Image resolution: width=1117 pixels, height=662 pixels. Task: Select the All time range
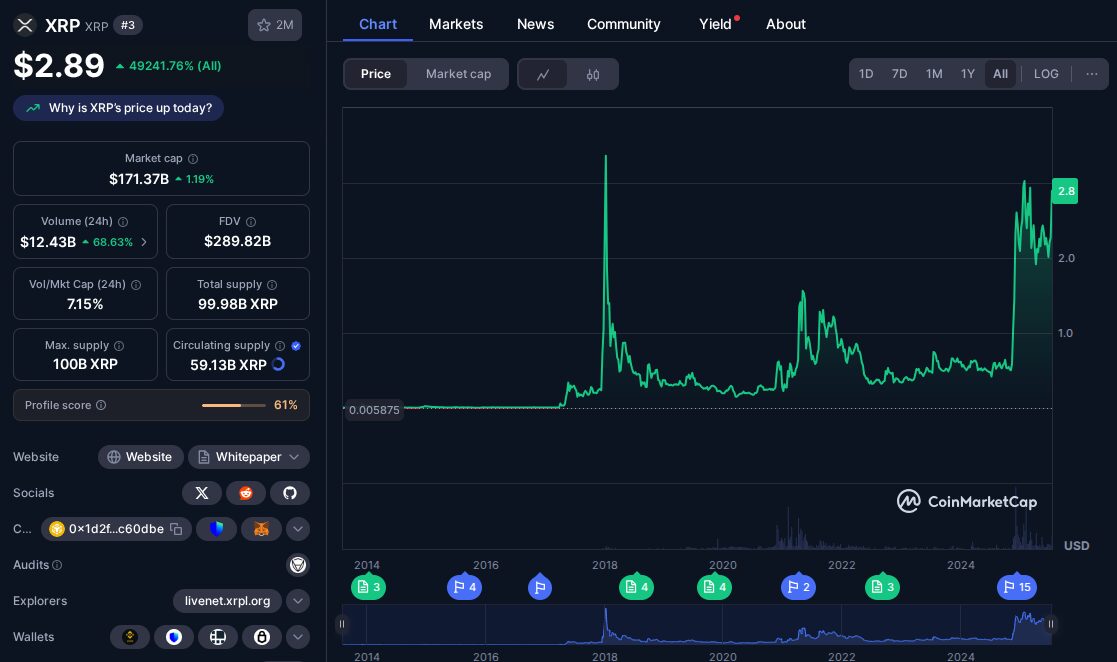click(x=1000, y=74)
